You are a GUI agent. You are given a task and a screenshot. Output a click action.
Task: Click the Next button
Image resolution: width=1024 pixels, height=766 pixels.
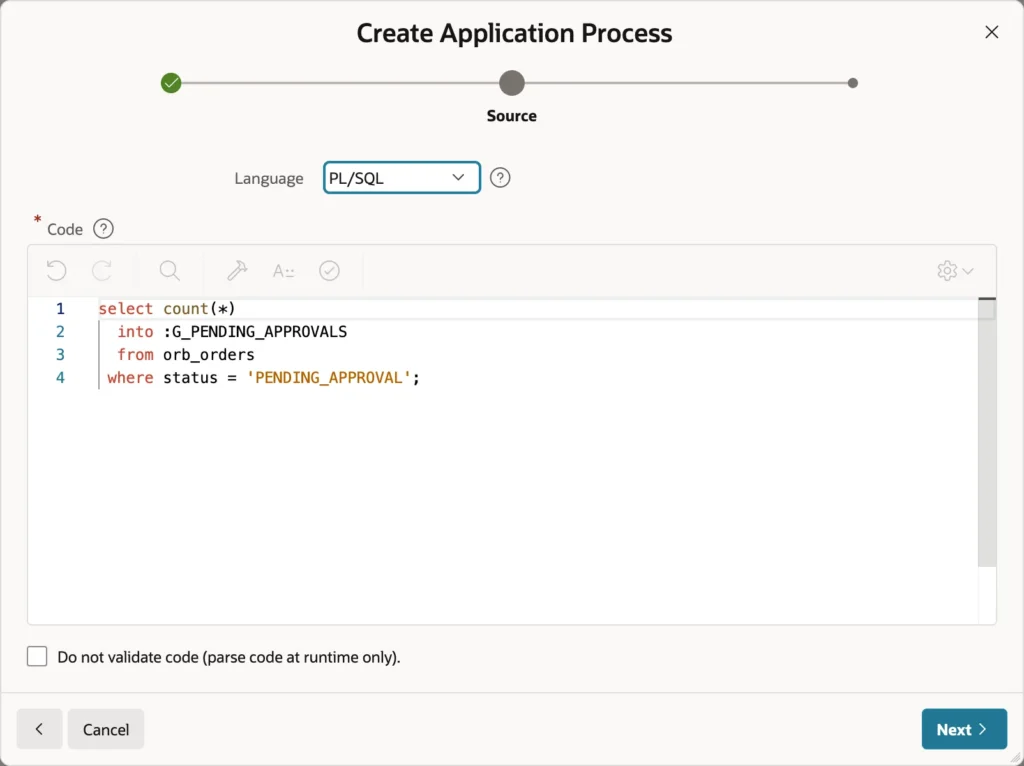964,729
